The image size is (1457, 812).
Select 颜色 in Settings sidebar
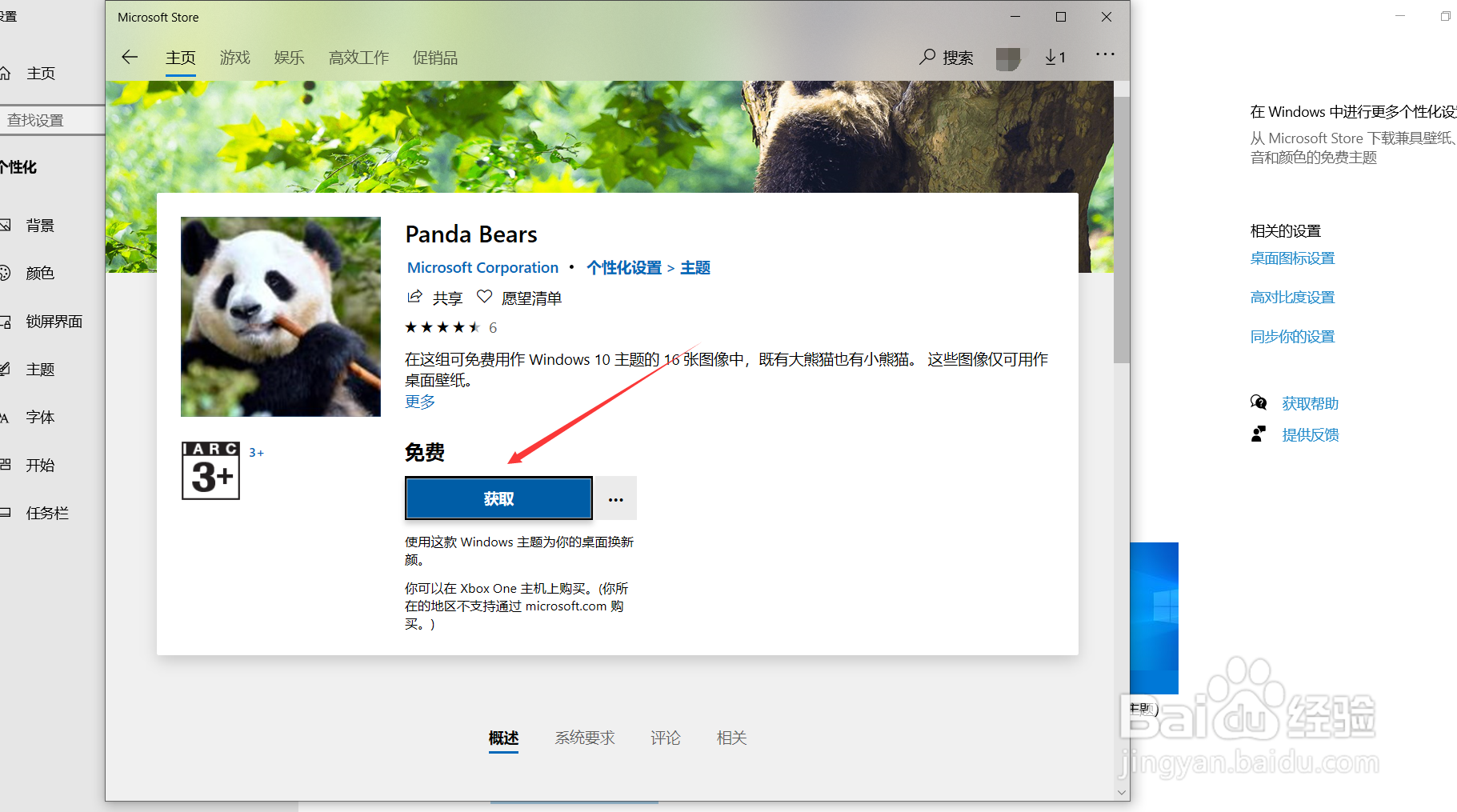click(x=40, y=274)
